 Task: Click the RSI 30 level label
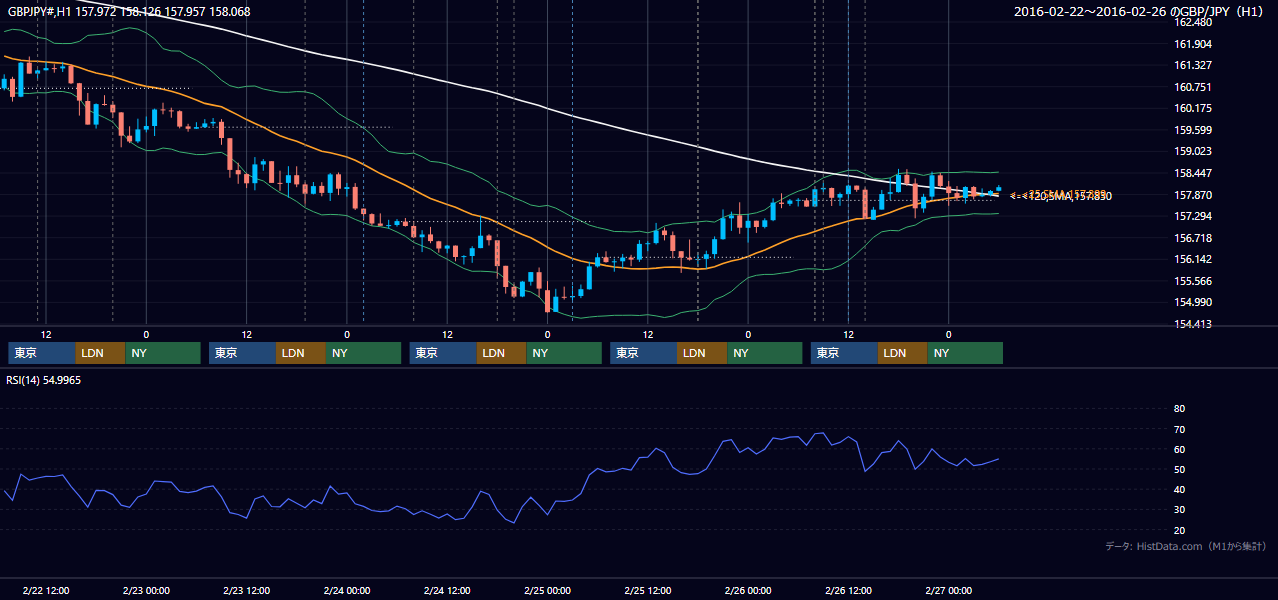1179,510
